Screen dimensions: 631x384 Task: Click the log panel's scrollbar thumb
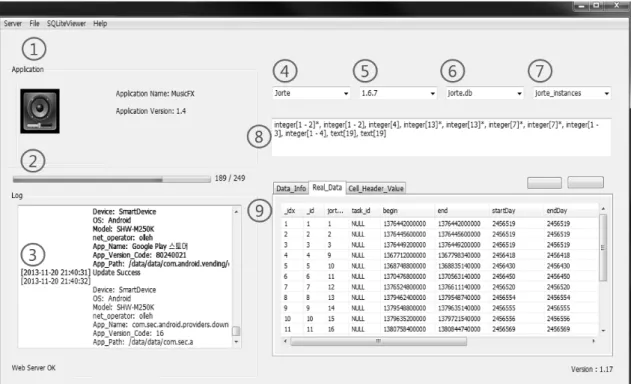click(x=236, y=331)
